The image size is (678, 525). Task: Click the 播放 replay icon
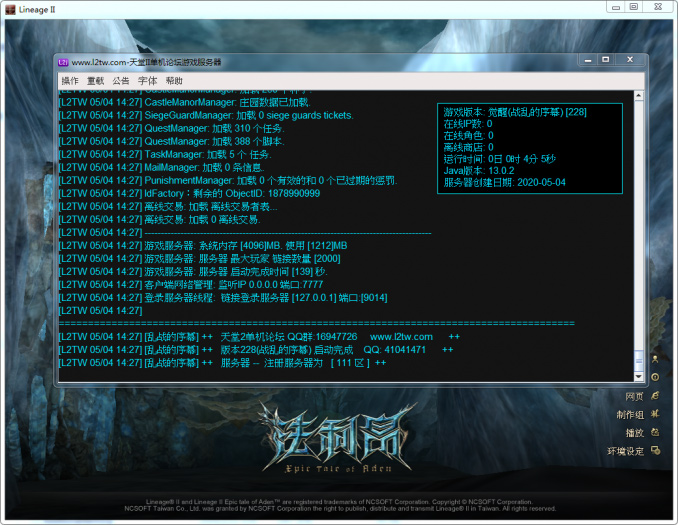click(x=655, y=432)
